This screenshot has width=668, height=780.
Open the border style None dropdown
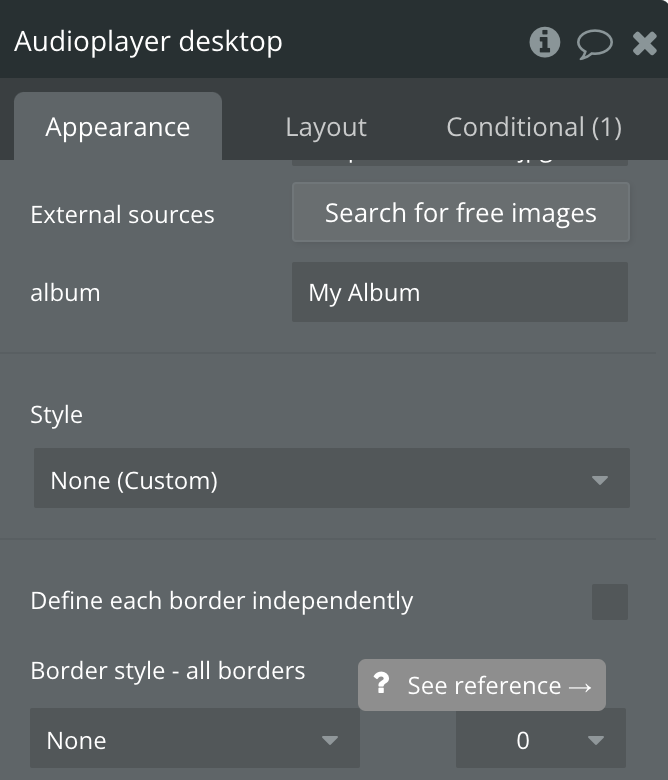point(195,738)
